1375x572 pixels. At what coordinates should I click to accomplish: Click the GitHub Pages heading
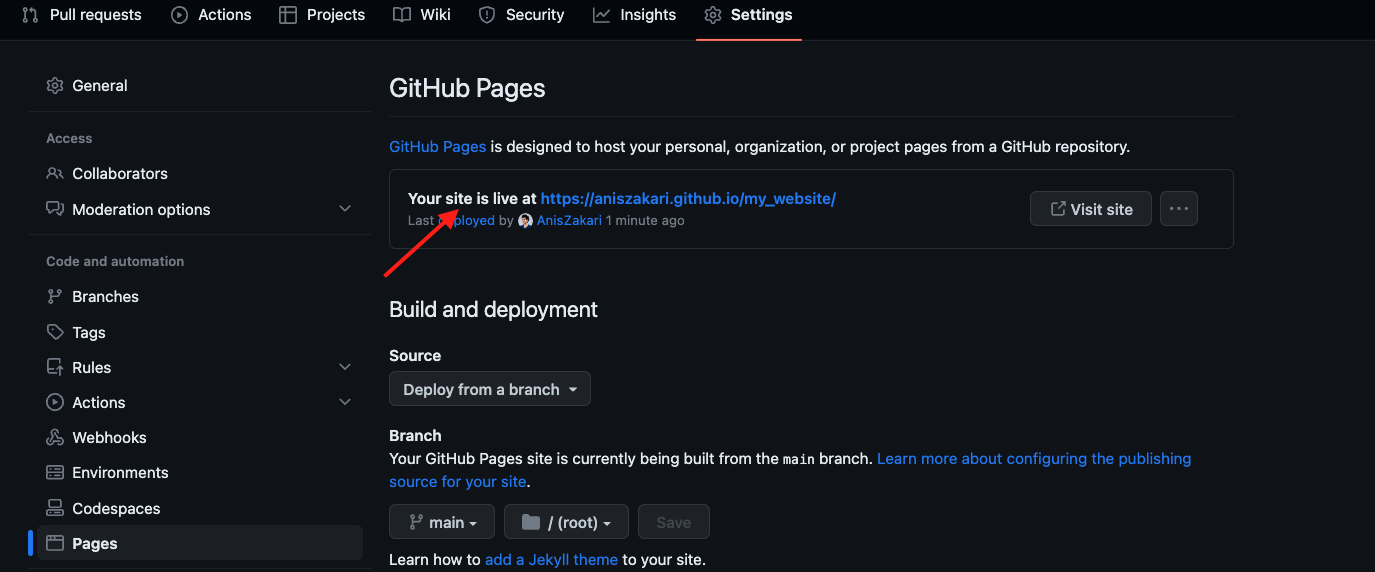click(467, 88)
